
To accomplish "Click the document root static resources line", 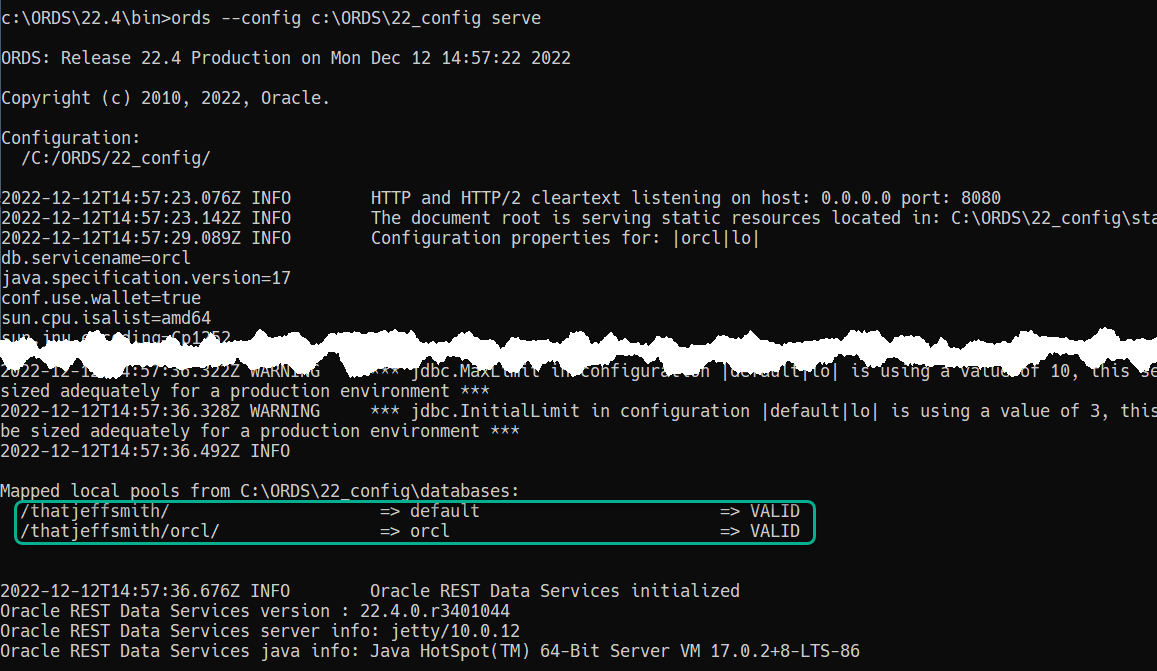I will [x=764, y=218].
